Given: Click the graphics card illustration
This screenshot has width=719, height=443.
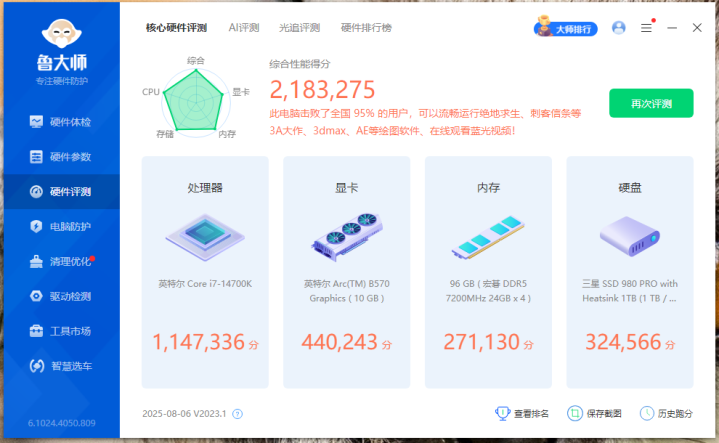Looking at the screenshot, I should click(347, 237).
